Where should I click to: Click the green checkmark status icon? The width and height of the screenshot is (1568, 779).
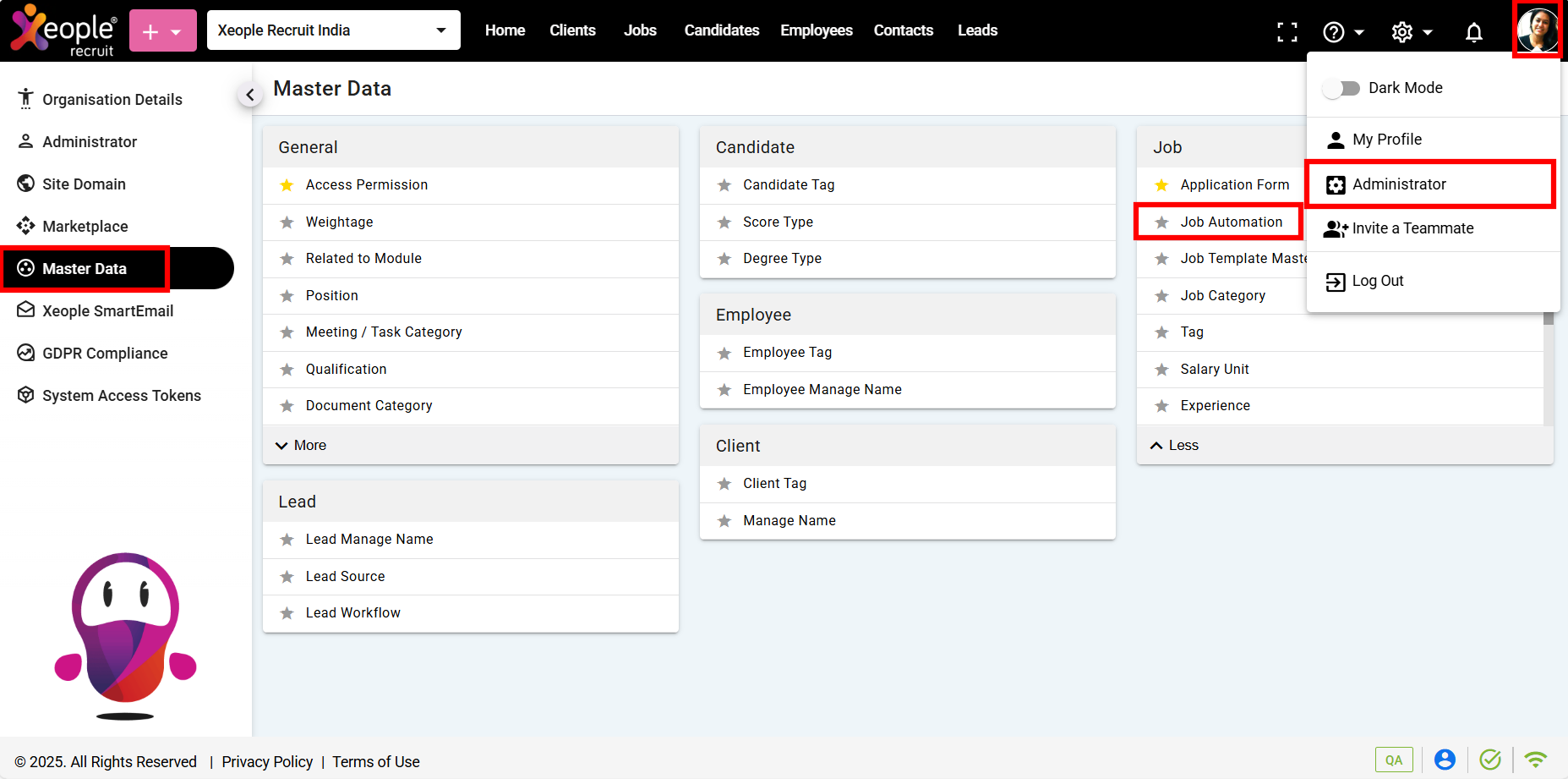click(1490, 760)
